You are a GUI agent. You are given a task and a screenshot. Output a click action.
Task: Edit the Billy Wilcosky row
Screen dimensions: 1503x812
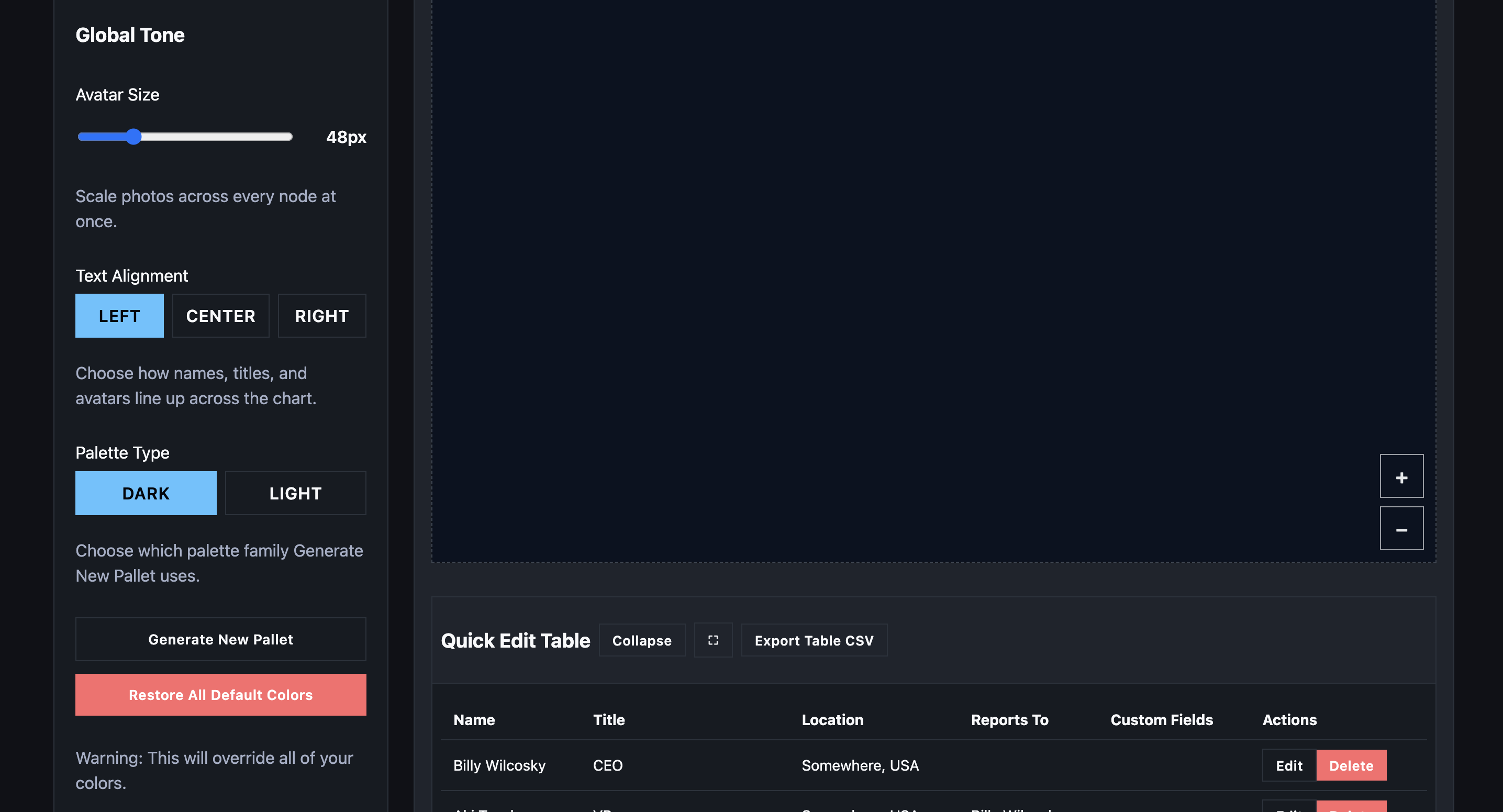pos(1288,765)
